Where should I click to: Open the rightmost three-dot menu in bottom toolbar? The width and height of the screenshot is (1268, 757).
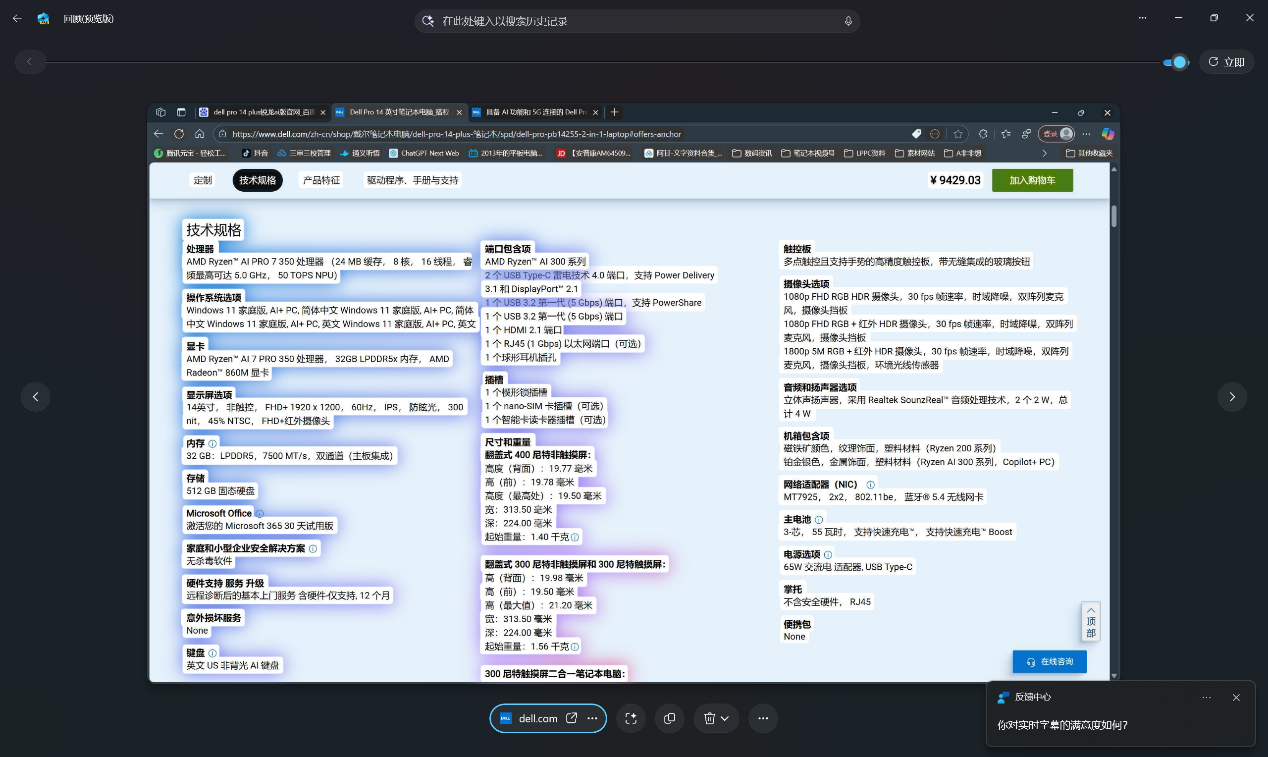click(763, 718)
